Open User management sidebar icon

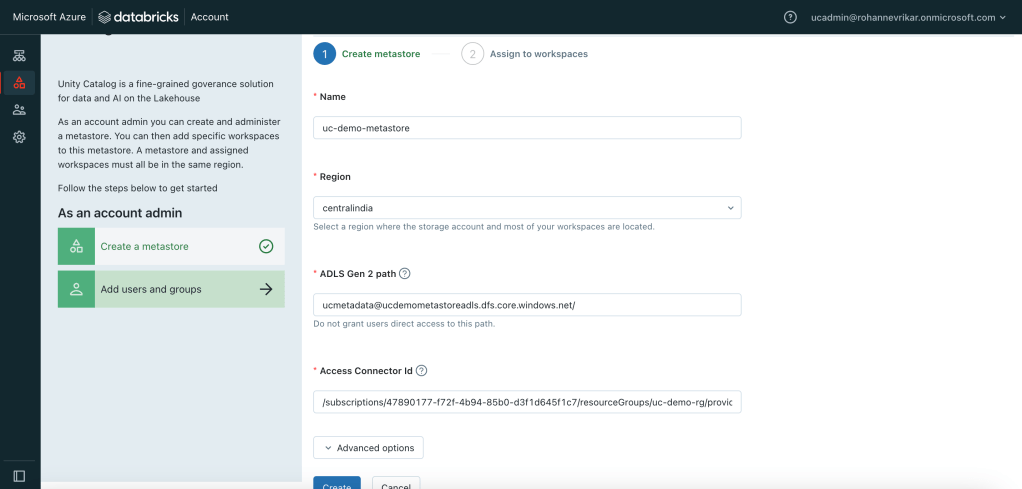click(x=19, y=110)
